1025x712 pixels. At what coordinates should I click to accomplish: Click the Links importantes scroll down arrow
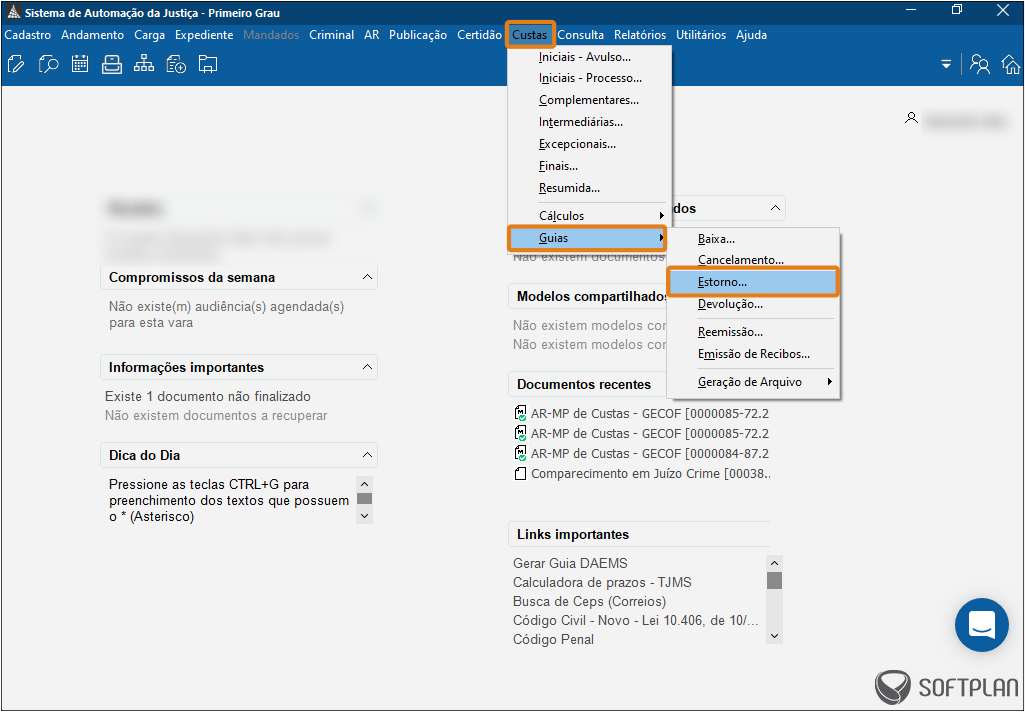click(775, 636)
